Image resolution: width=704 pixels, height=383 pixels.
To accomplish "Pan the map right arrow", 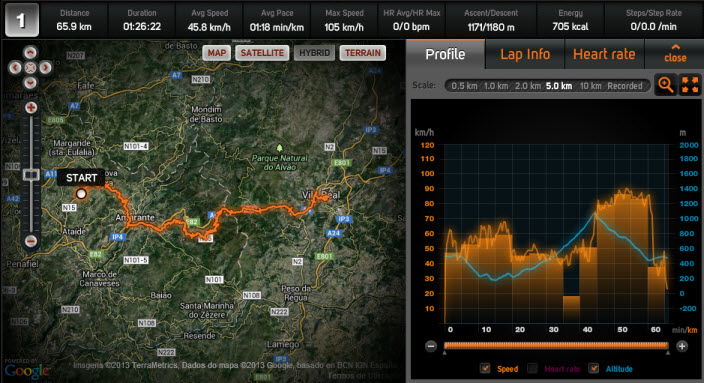I will coord(45,68).
